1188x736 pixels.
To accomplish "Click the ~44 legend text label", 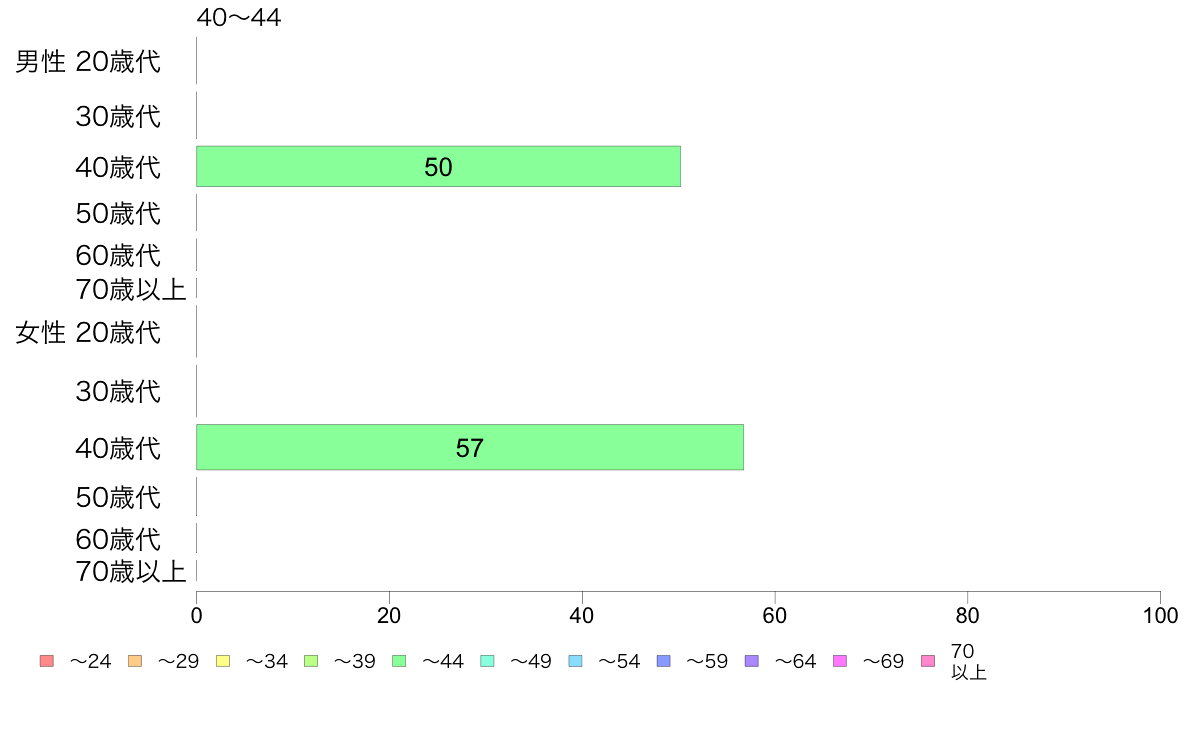I will pyautogui.click(x=443, y=662).
